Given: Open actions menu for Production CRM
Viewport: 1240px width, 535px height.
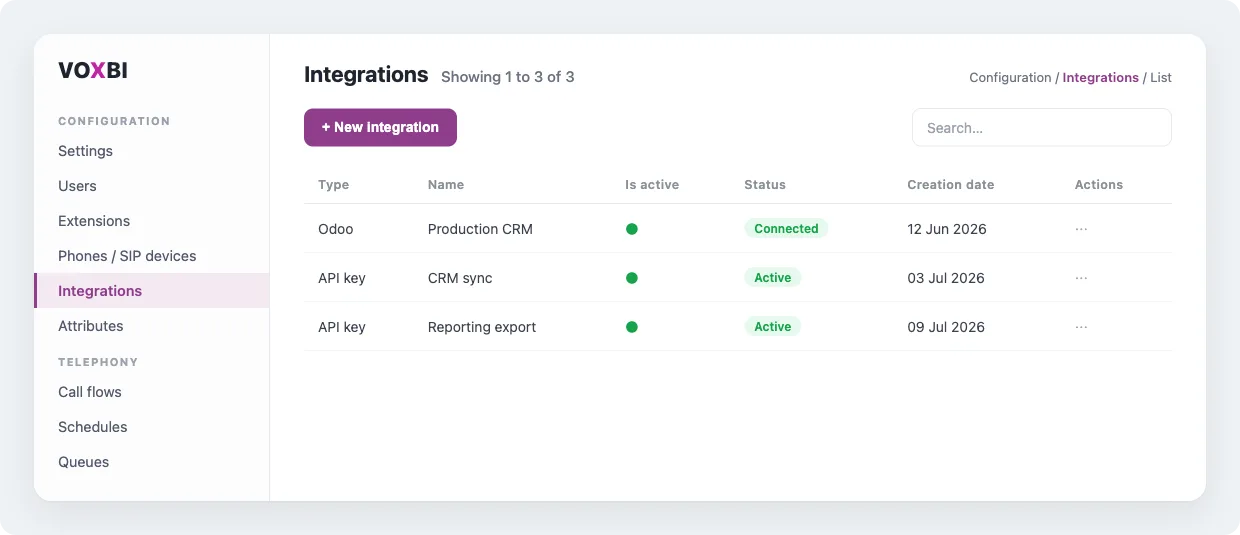Looking at the screenshot, I should (x=1081, y=229).
